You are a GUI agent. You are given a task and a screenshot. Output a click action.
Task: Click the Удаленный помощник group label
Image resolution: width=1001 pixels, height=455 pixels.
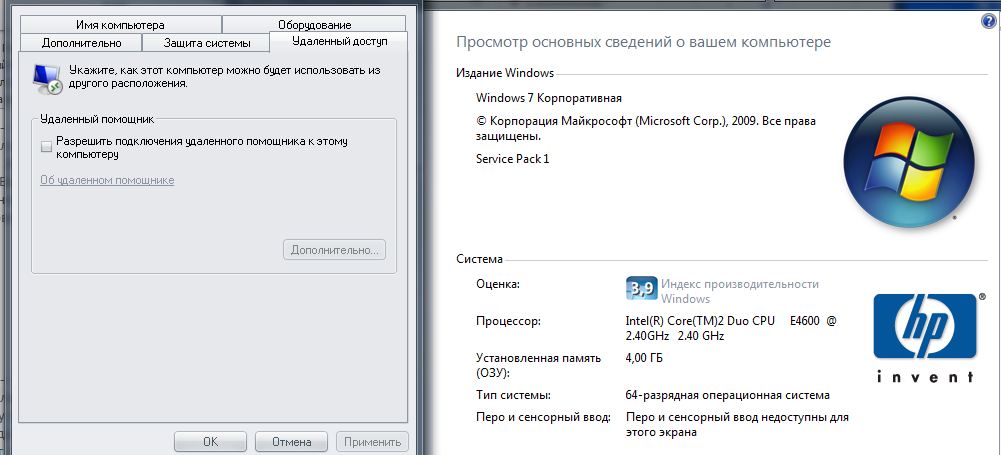point(97,119)
